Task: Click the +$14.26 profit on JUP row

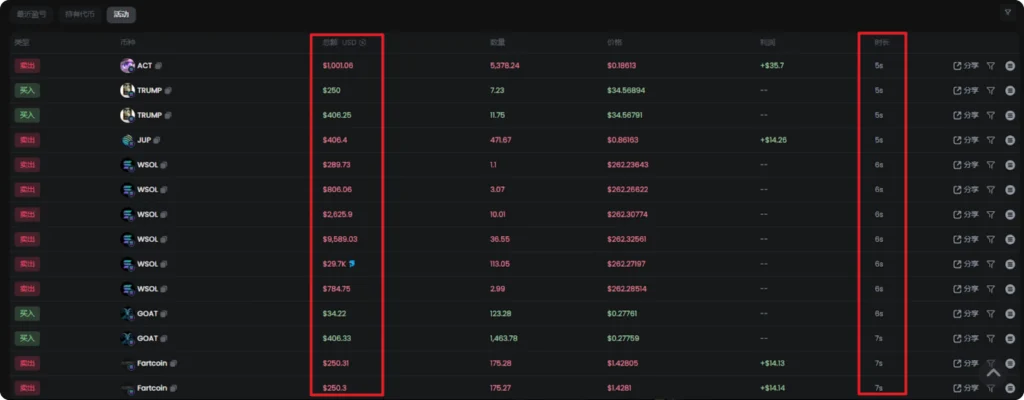Action: tap(773, 141)
